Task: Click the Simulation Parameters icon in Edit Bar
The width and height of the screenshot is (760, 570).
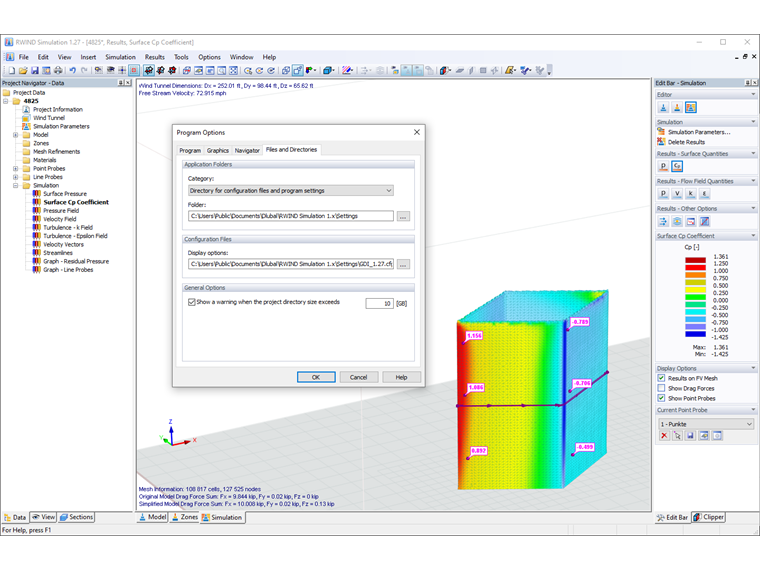Action: [x=661, y=131]
